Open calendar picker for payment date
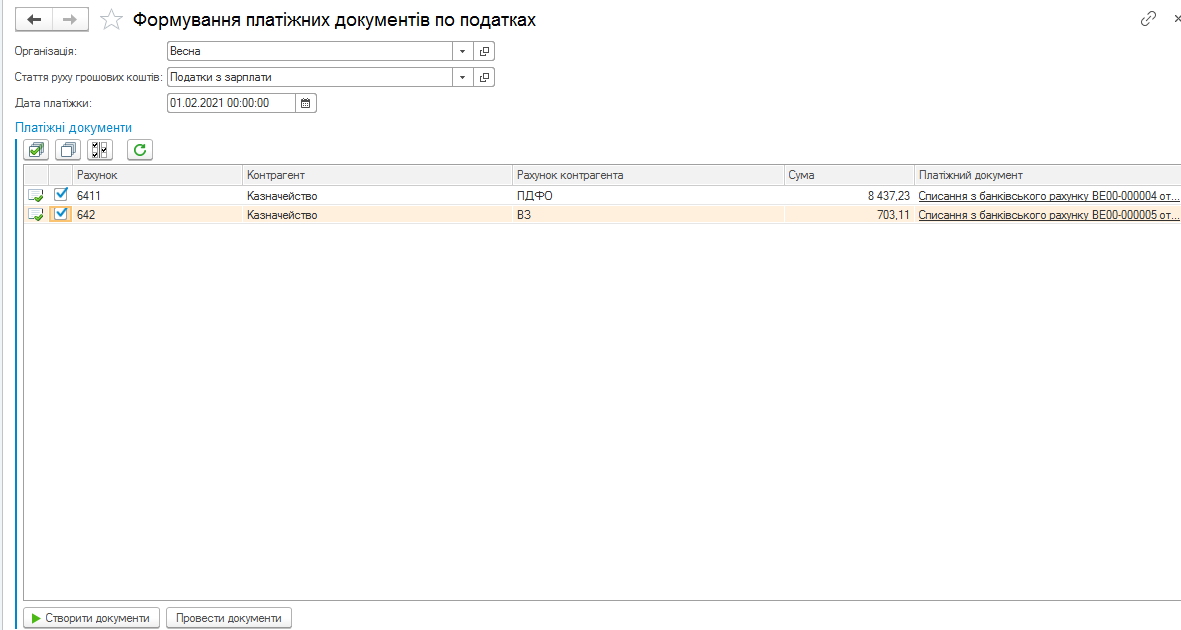 pyautogui.click(x=306, y=103)
